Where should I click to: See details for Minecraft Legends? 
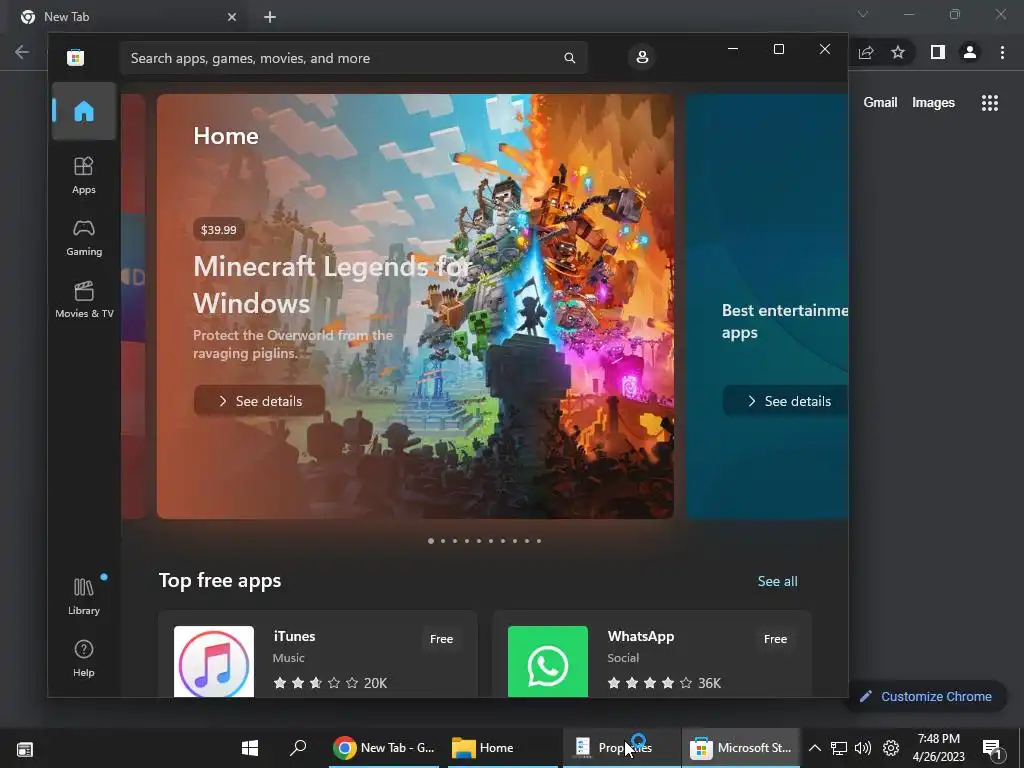[259, 401]
